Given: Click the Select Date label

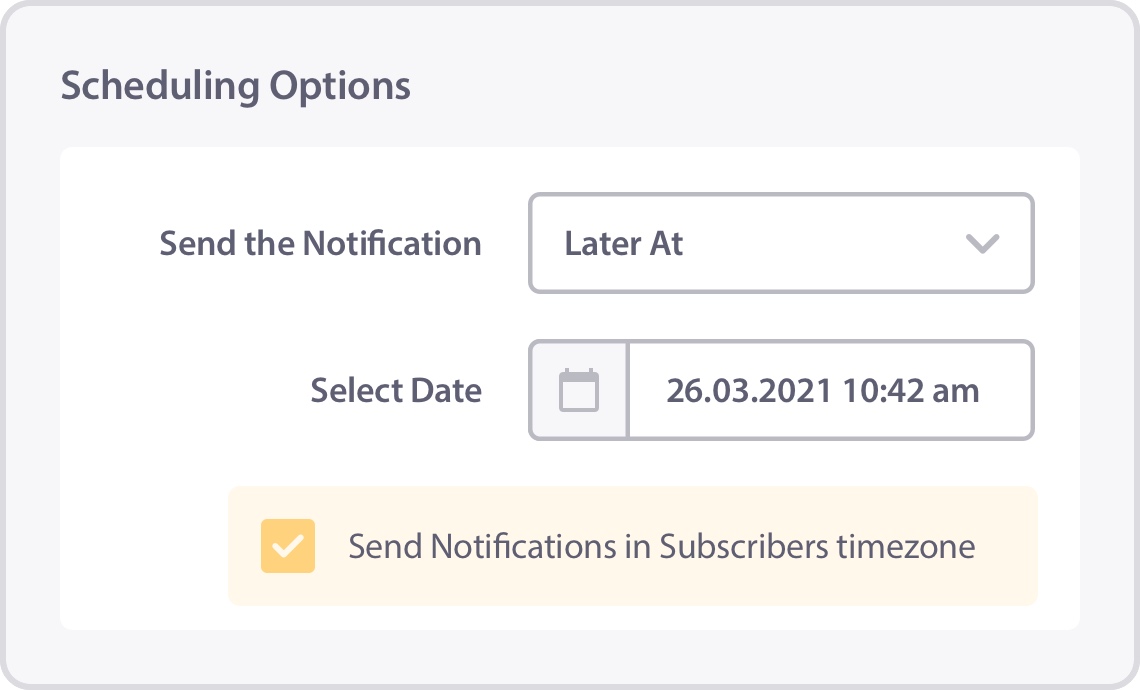Looking at the screenshot, I should click(x=396, y=390).
